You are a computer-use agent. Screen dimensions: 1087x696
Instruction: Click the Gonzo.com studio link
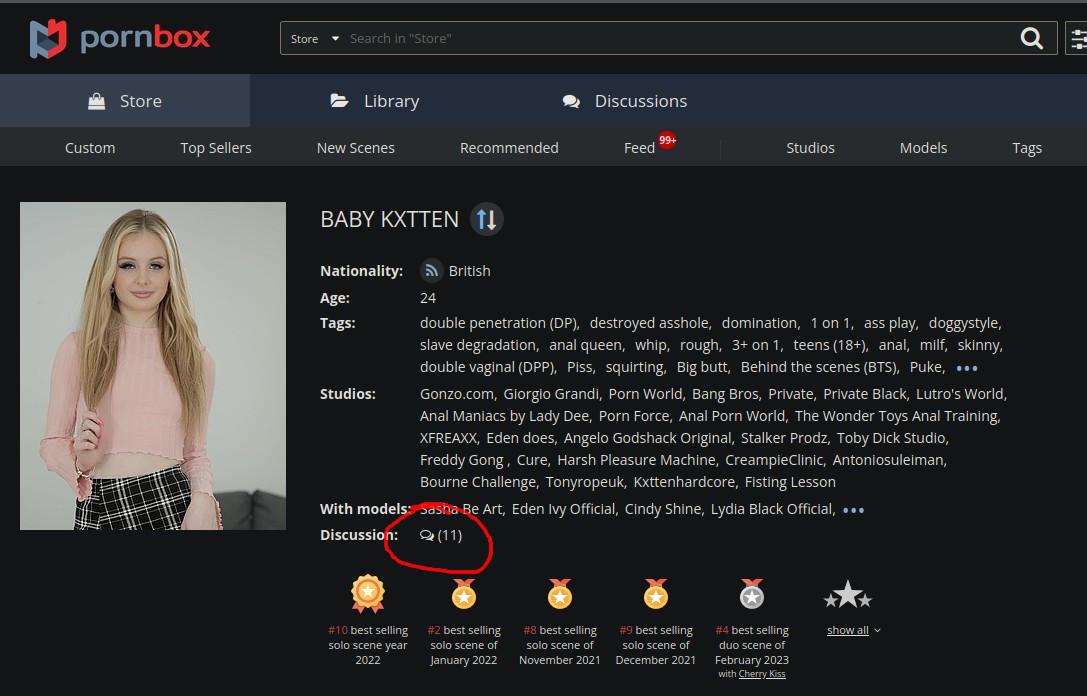click(457, 394)
